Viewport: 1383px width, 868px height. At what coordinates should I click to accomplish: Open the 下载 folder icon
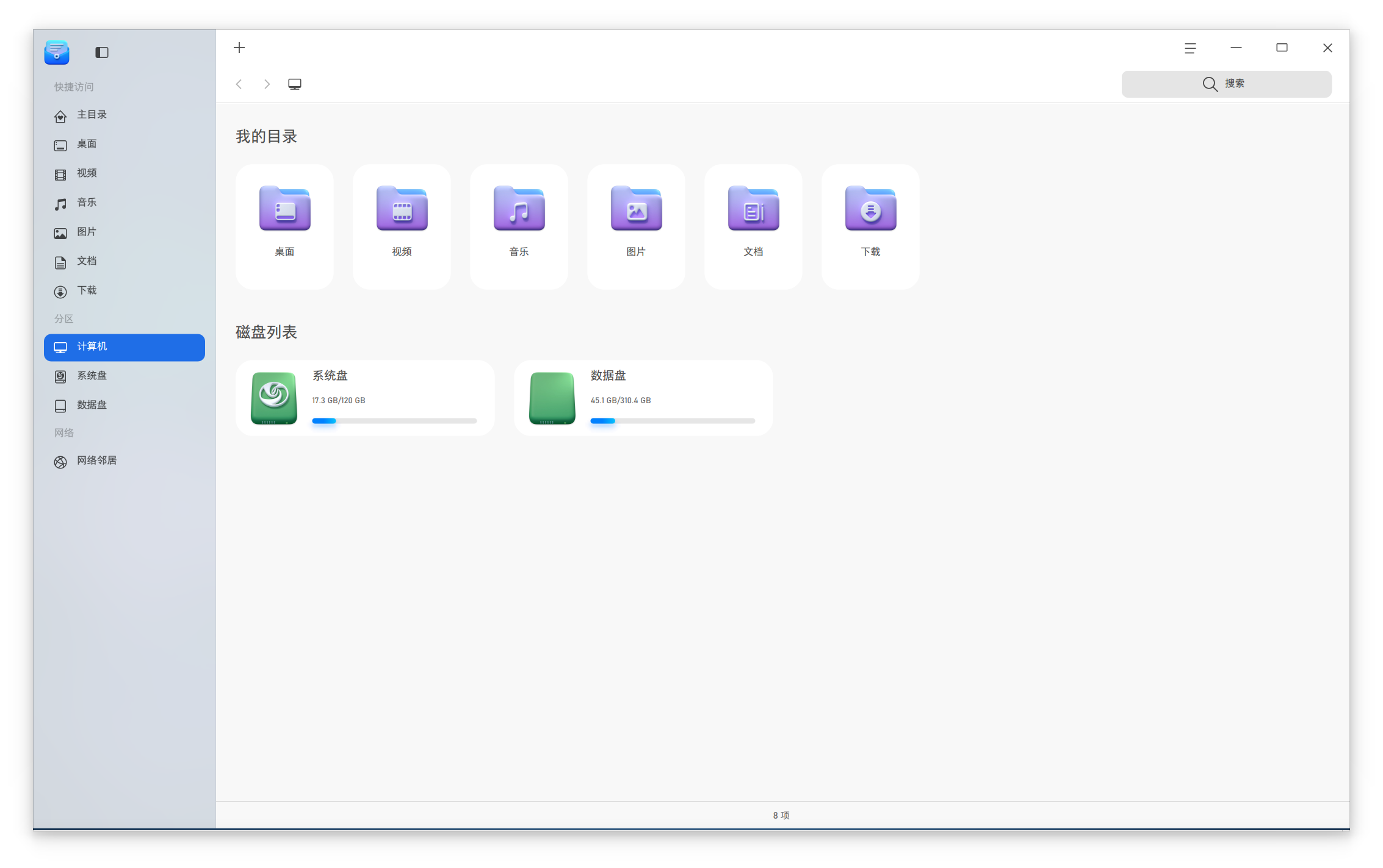pos(871,208)
